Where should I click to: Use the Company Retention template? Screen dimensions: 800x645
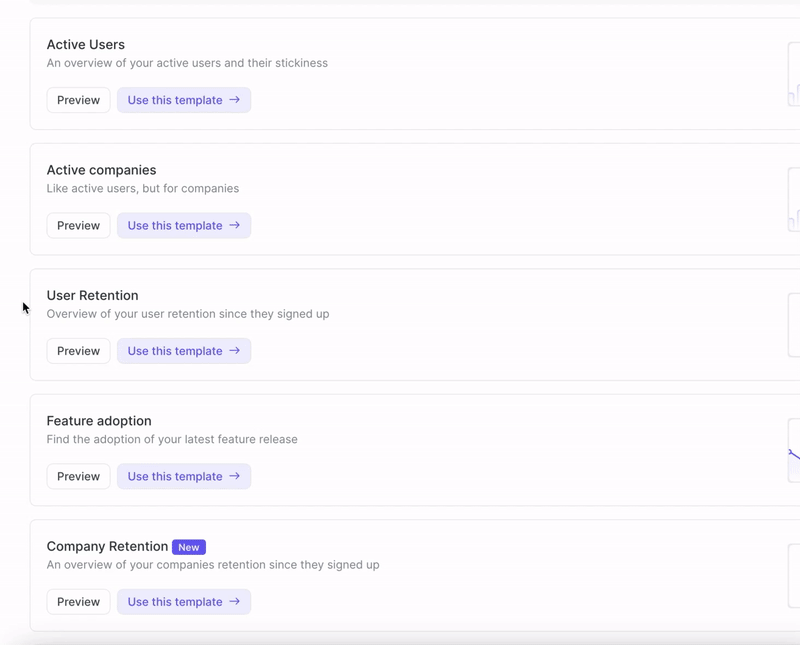[x=184, y=602]
